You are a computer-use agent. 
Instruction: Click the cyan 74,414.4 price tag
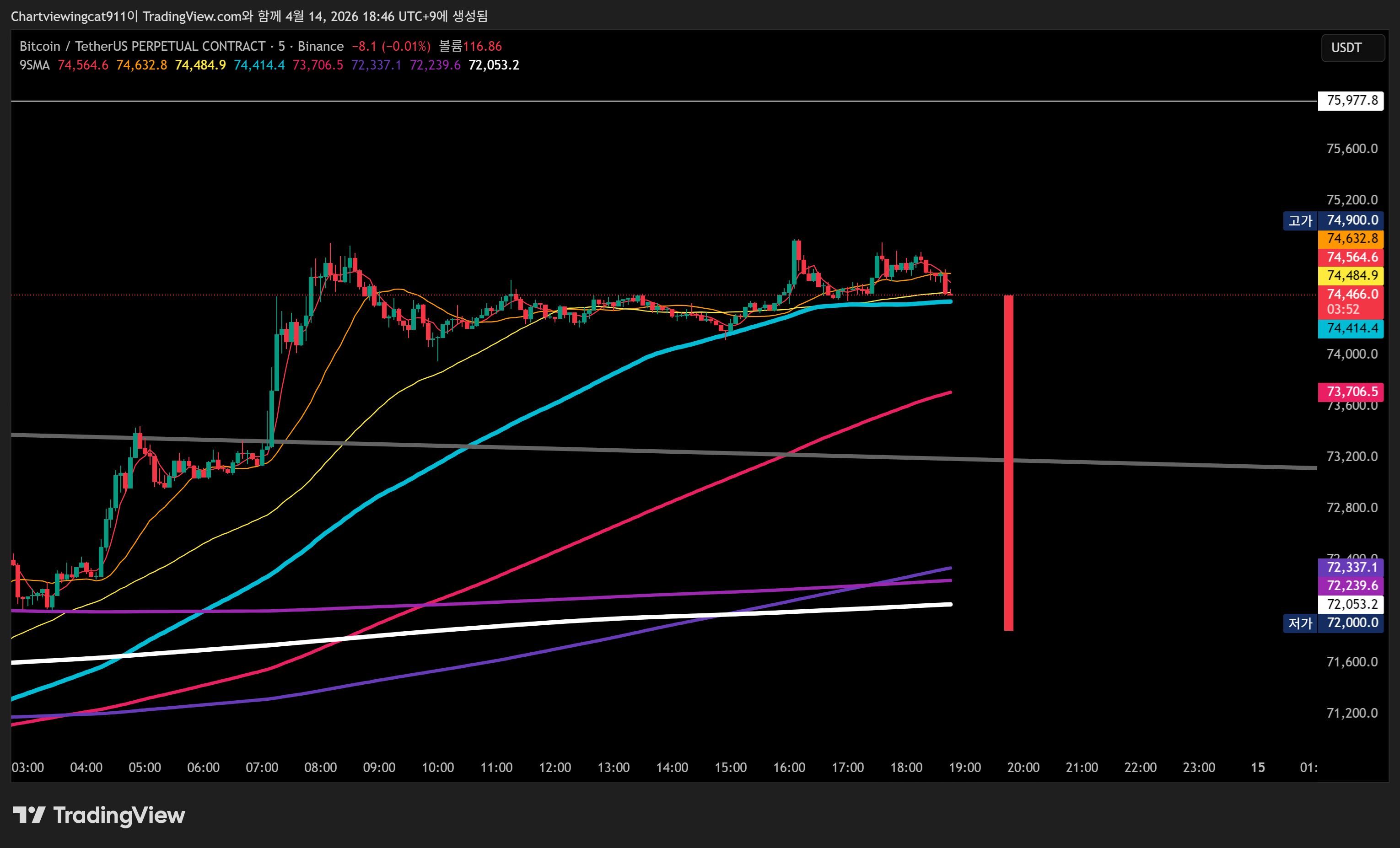coord(1351,328)
